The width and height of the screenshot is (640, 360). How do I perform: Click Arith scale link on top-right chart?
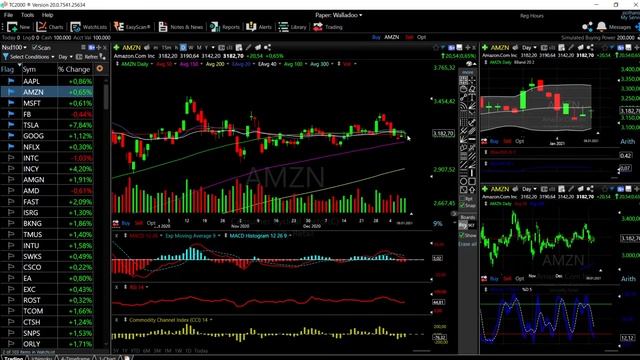click(x=627, y=142)
